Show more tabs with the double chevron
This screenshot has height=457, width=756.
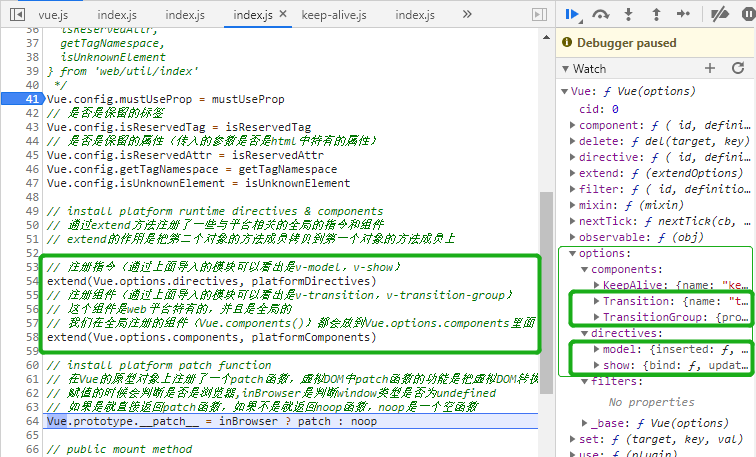467,14
